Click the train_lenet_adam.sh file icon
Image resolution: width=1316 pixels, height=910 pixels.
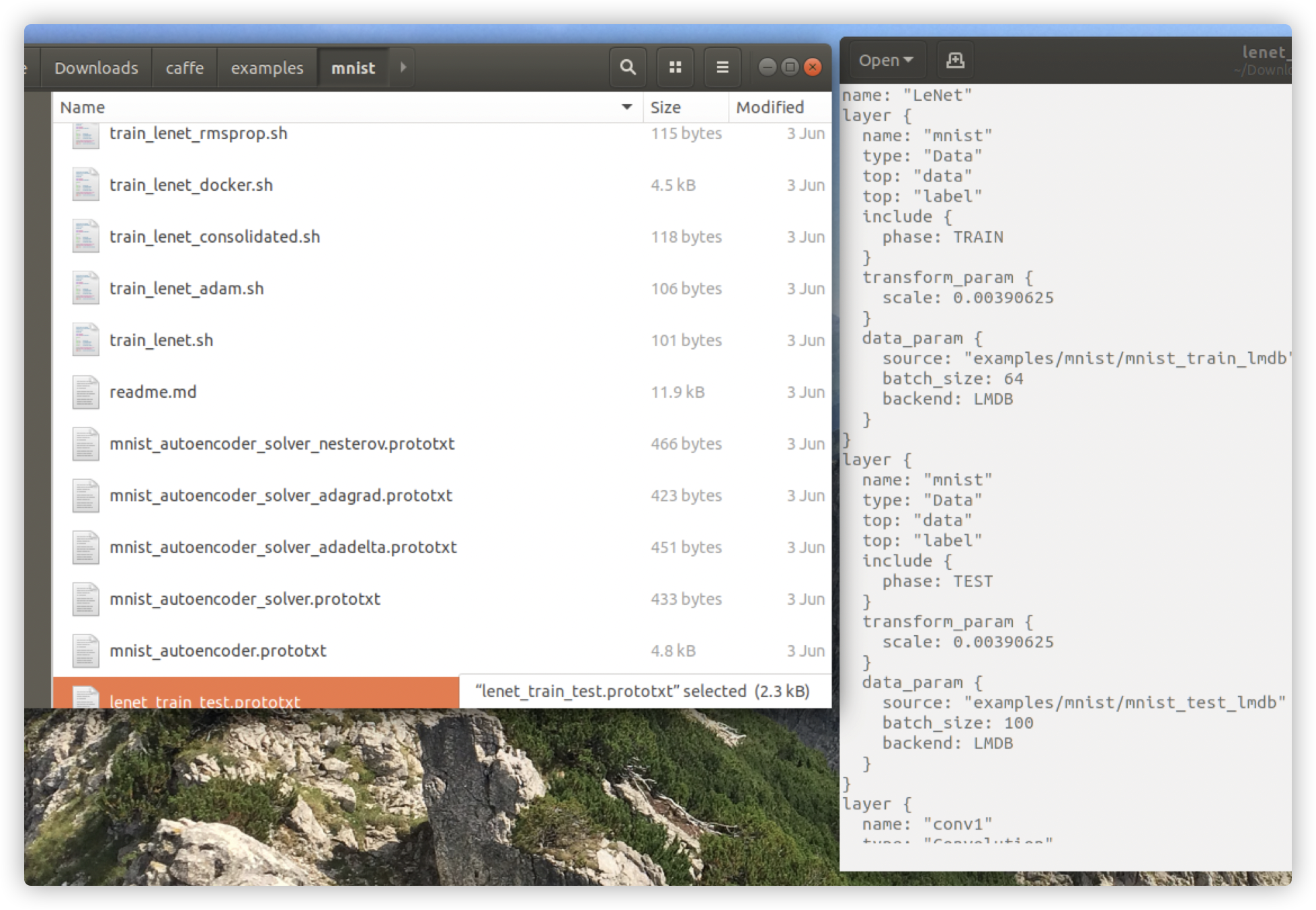85,289
